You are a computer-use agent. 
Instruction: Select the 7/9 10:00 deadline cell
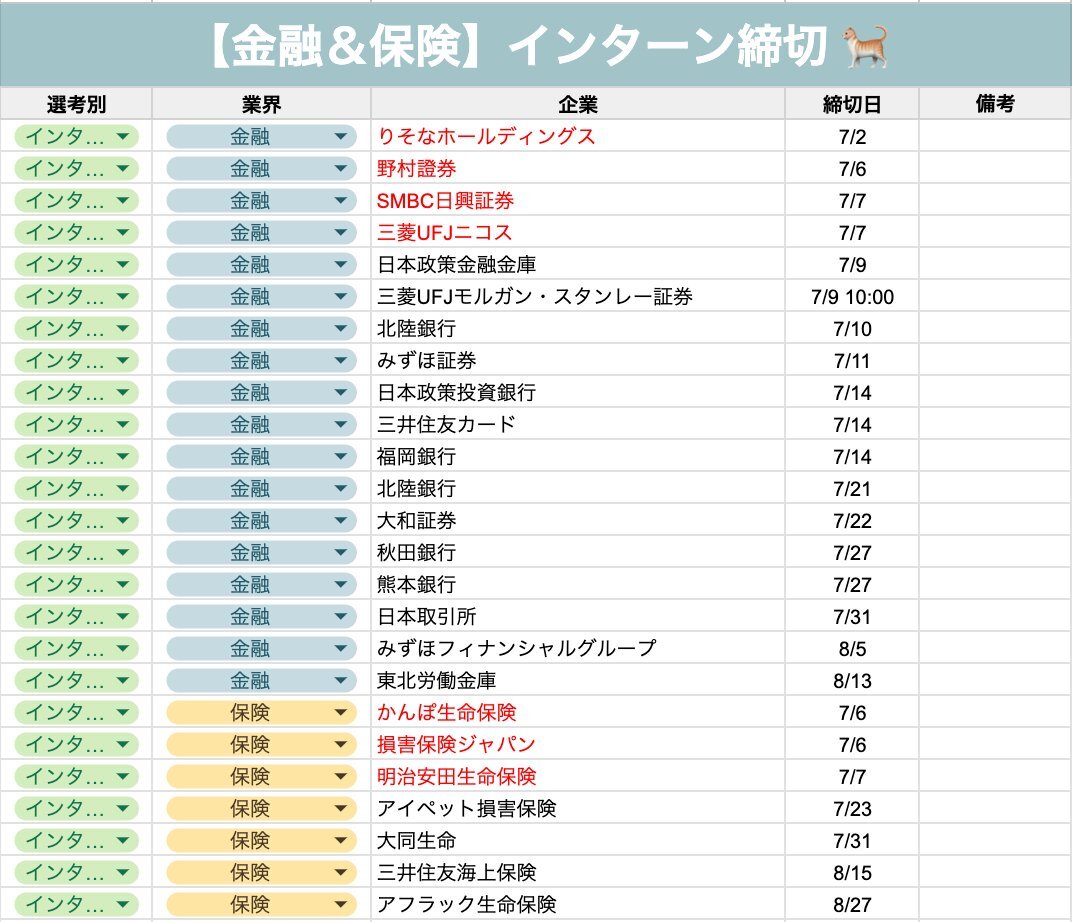pyautogui.click(x=852, y=297)
